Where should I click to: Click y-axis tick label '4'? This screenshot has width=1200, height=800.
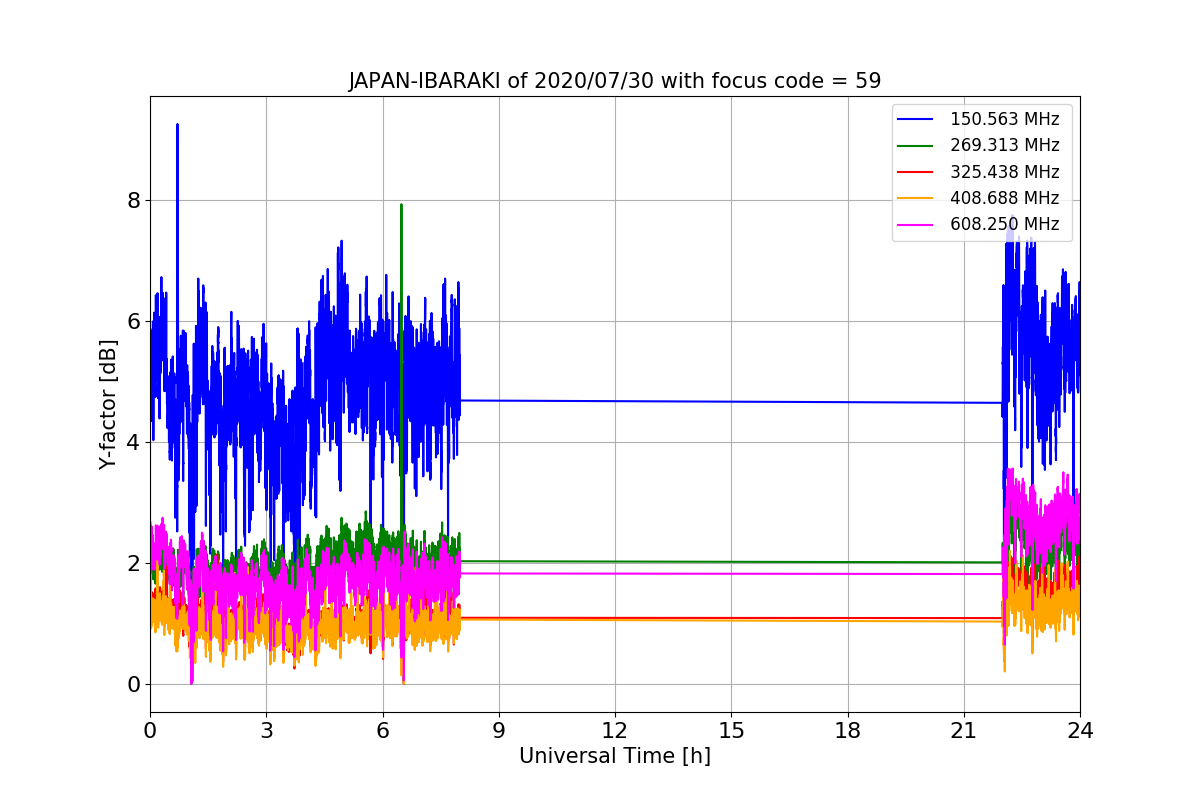133,443
